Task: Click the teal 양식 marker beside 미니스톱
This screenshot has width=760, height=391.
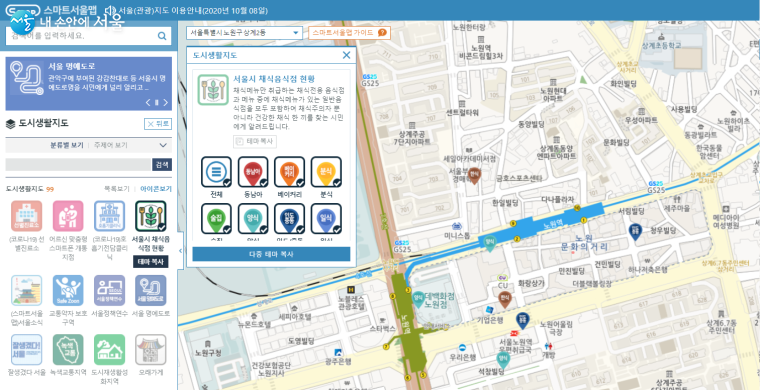Action: pos(490,243)
